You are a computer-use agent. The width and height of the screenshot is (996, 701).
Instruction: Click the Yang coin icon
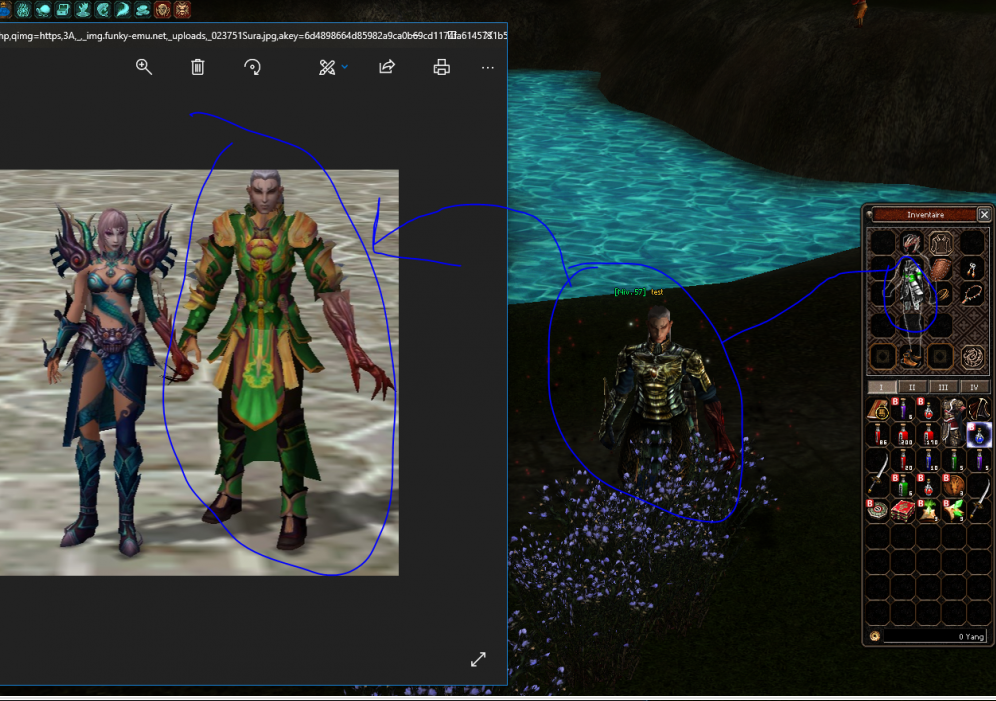click(875, 636)
